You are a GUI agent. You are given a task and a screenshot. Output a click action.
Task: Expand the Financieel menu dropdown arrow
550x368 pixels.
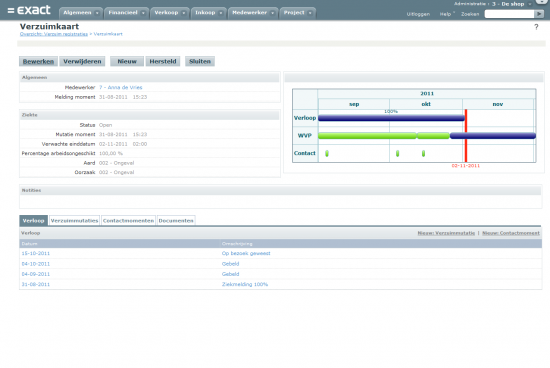[143, 13]
